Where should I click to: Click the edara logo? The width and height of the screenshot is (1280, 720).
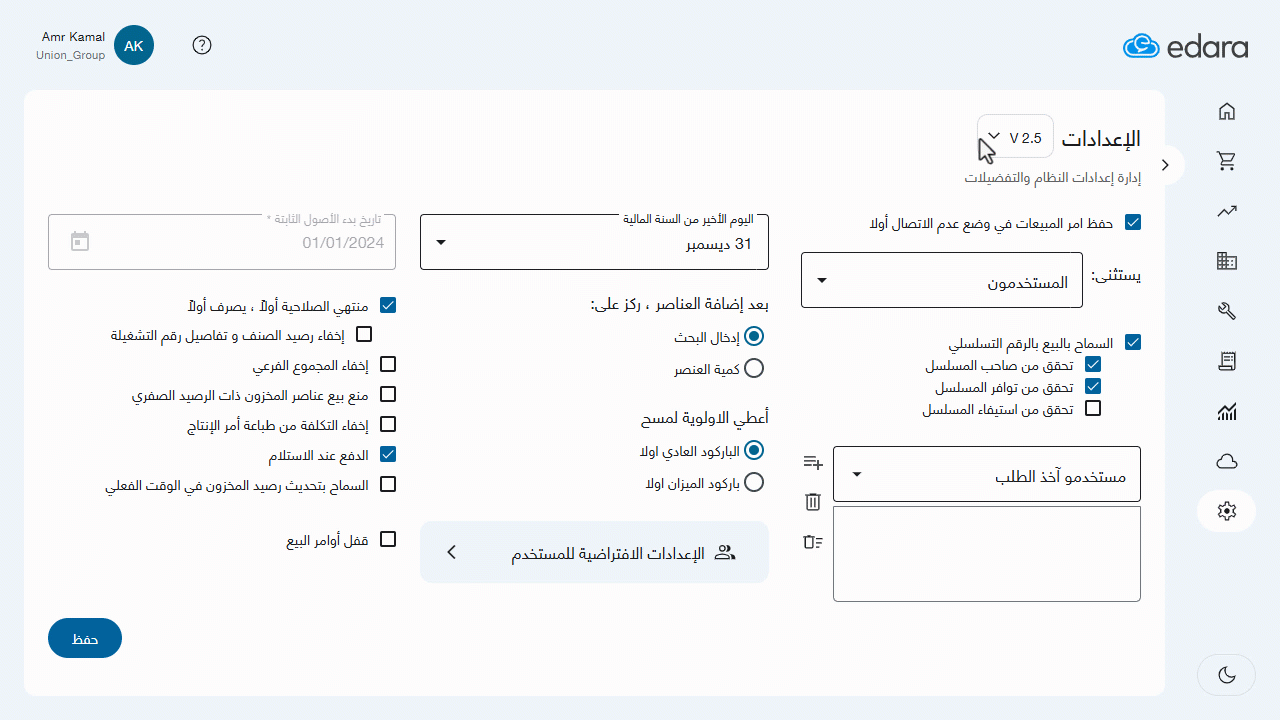coord(1185,46)
